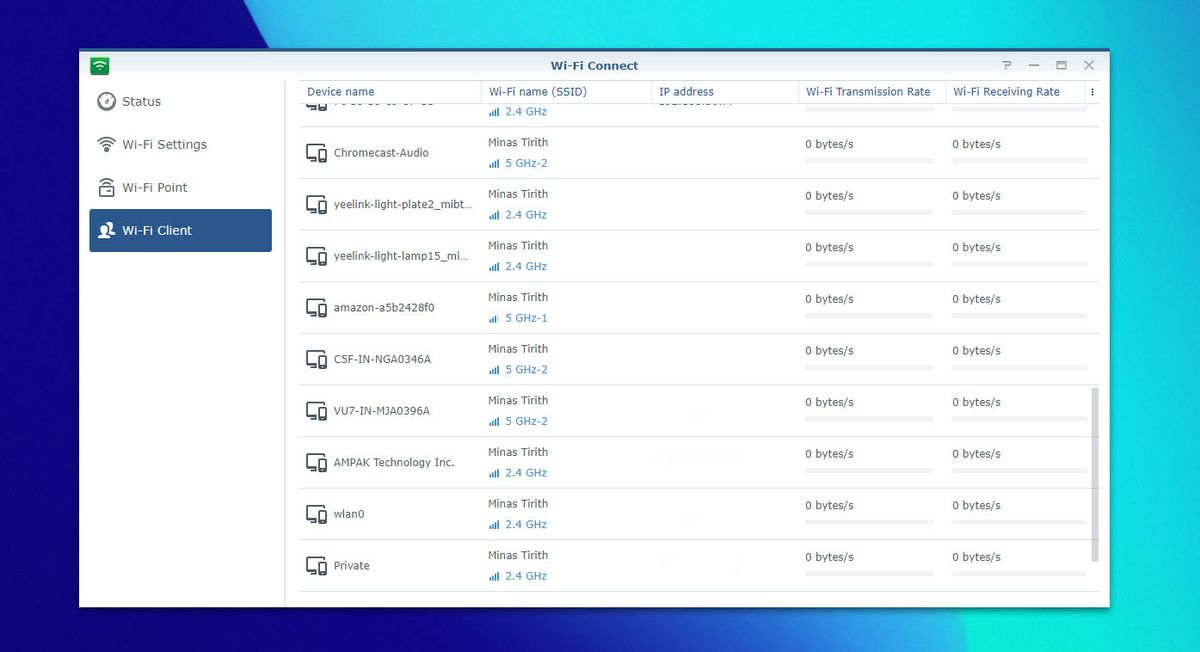1200x652 pixels.
Task: Click transmission rate bar in Chromecast-Audio row
Action: pos(869,161)
